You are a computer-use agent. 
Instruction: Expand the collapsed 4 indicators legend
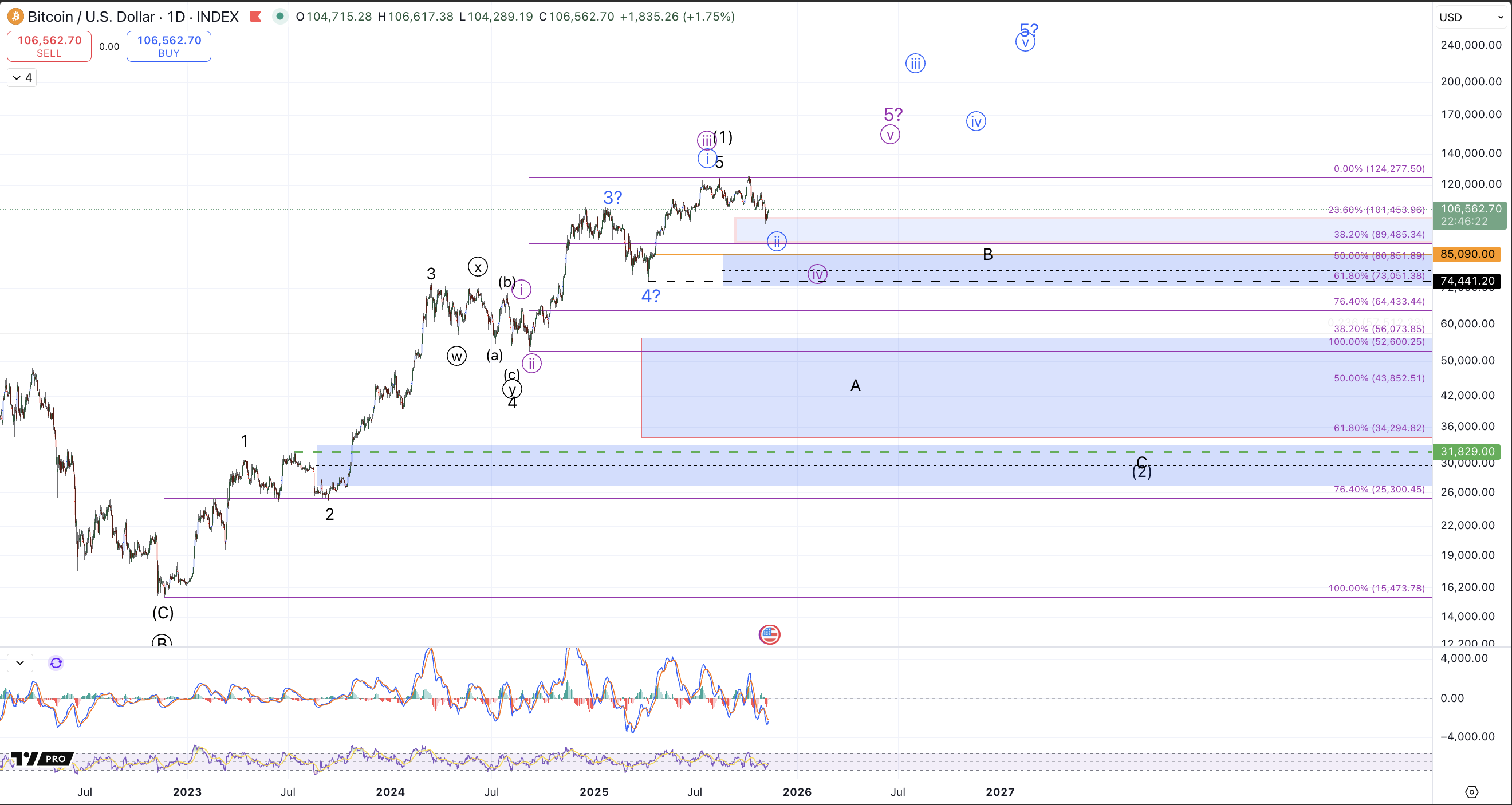22,77
